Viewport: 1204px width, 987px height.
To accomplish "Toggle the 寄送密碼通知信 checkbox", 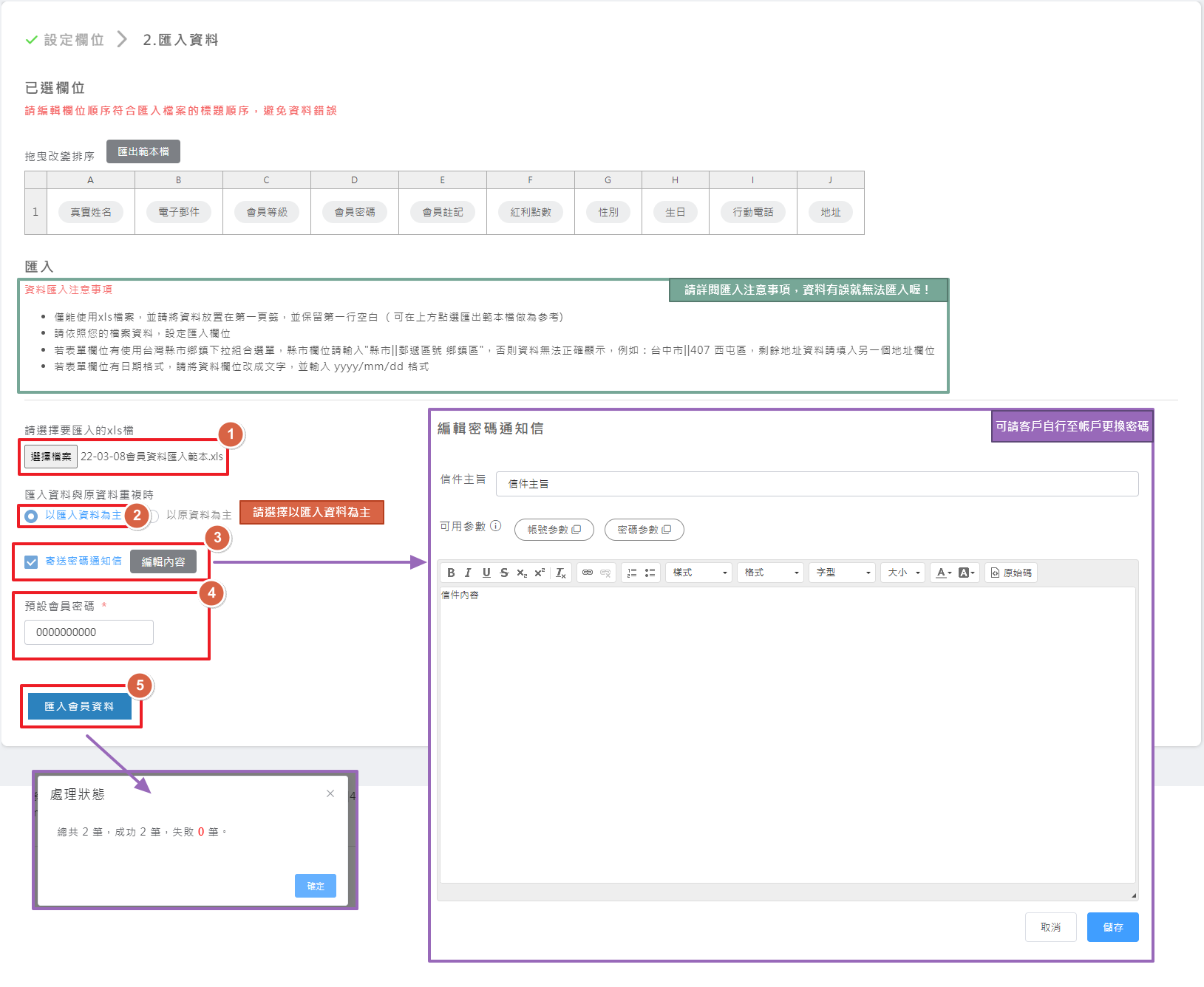I will click(31, 561).
